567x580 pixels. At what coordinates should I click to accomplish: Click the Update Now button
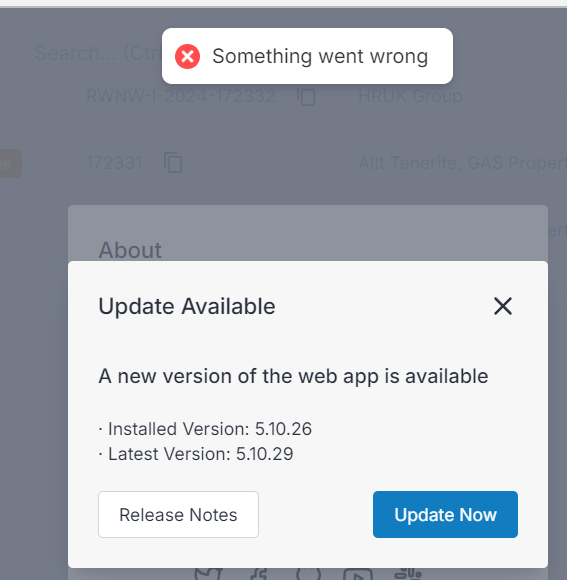(x=445, y=514)
